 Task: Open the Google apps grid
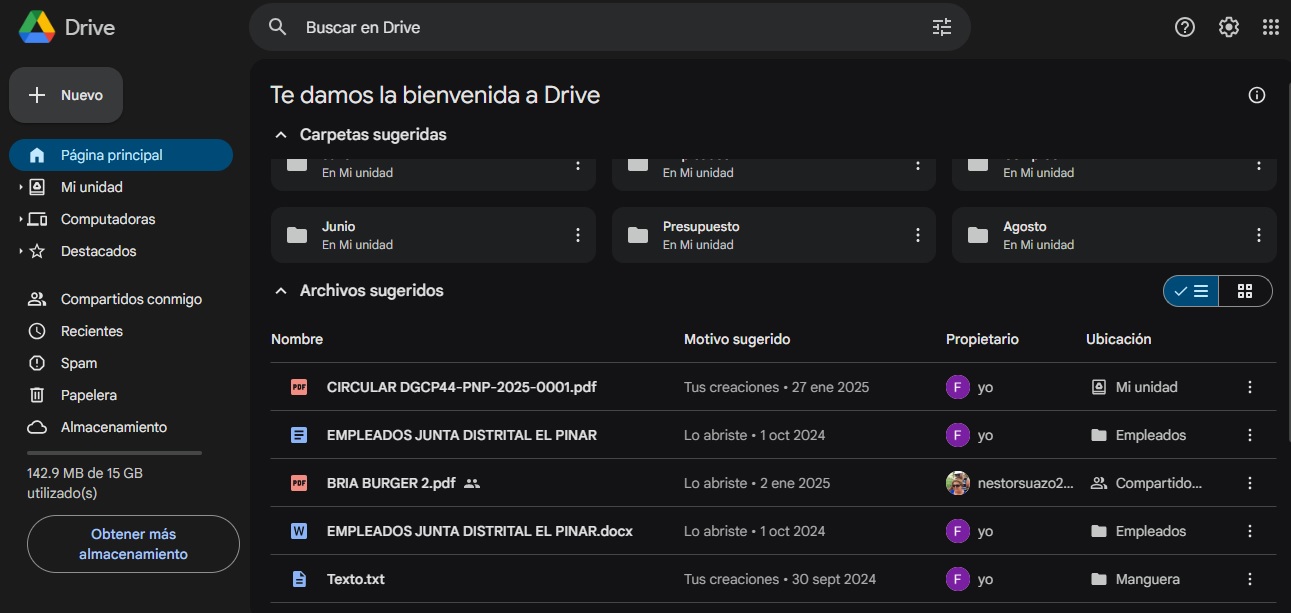(x=1270, y=27)
